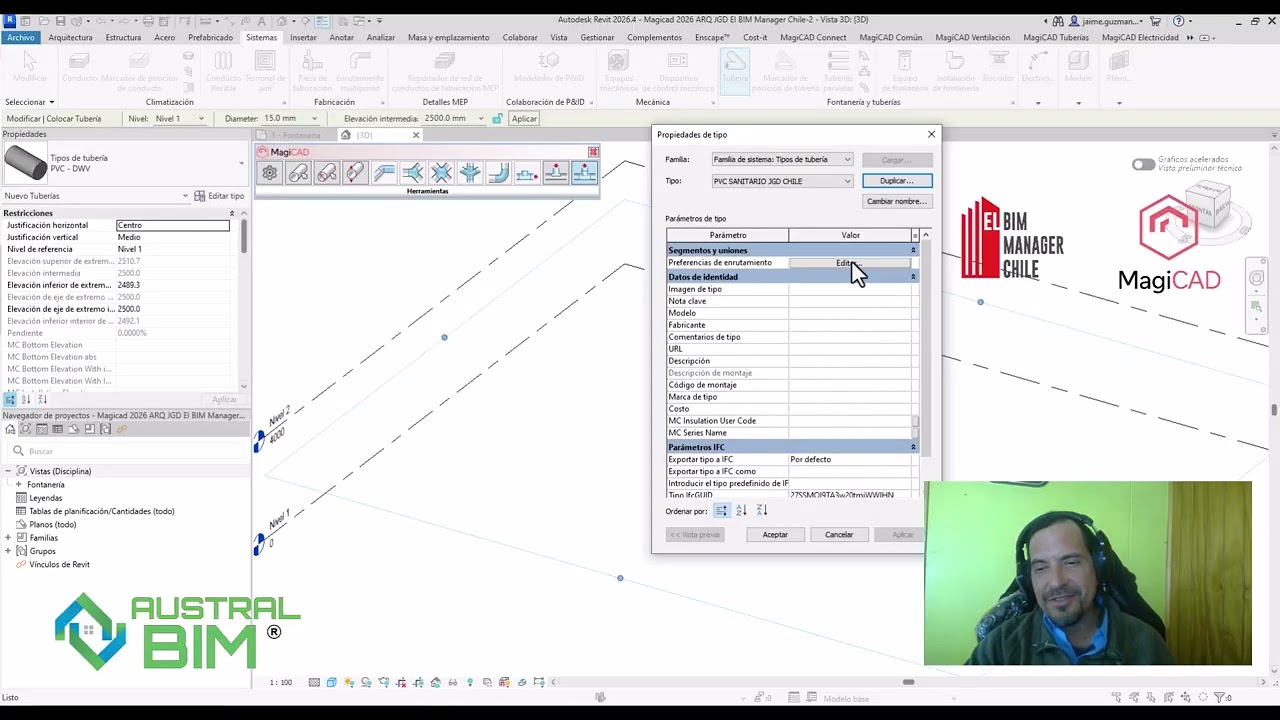The height and width of the screenshot is (720, 1280).
Task: Toggle Gráficos acelerados switch
Action: [x=1143, y=164]
